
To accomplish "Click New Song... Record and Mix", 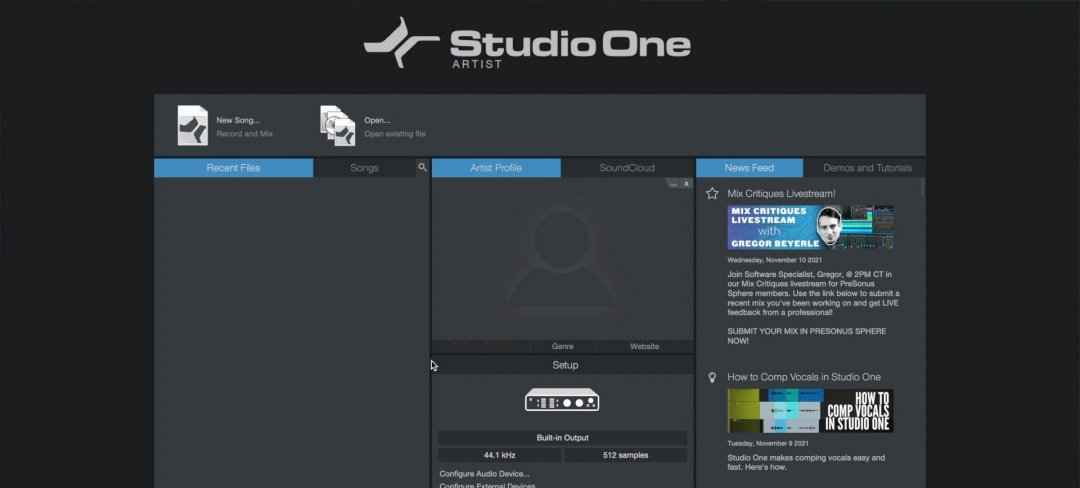I will coord(245,127).
